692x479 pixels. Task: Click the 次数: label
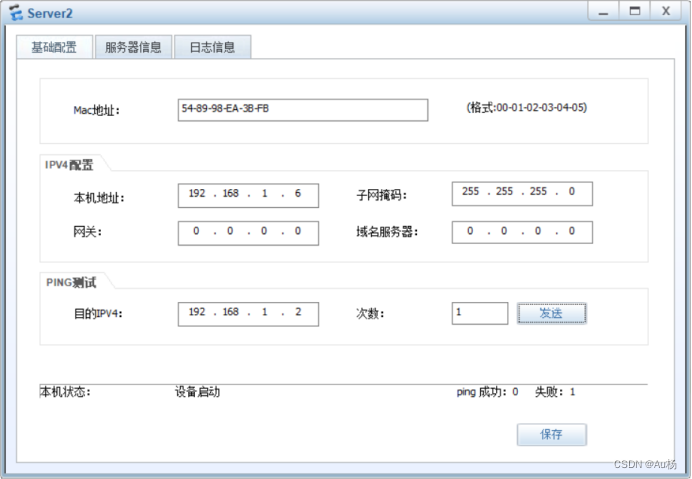[x=370, y=313]
